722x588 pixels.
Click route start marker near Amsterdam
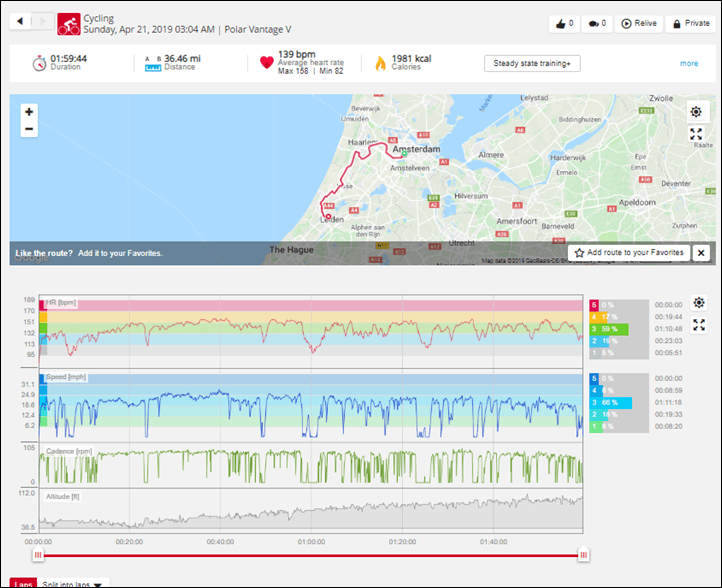pos(404,154)
